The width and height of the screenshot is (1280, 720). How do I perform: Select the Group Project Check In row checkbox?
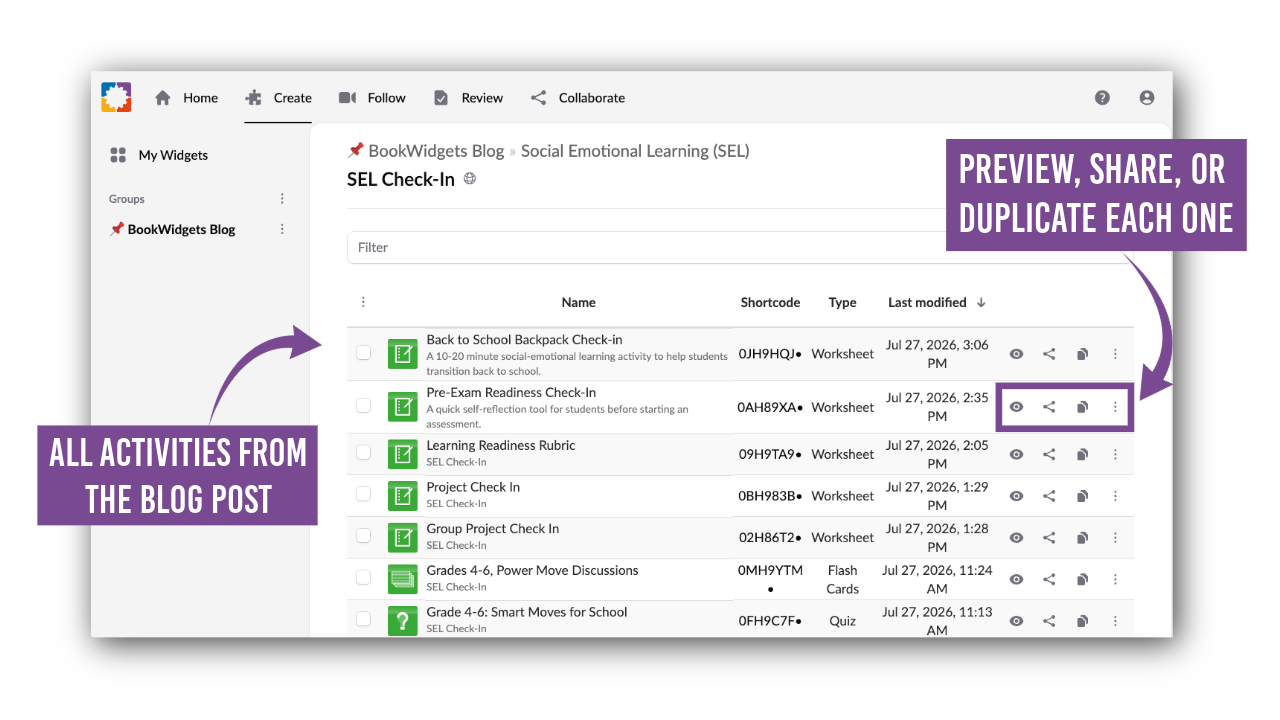[x=363, y=536]
